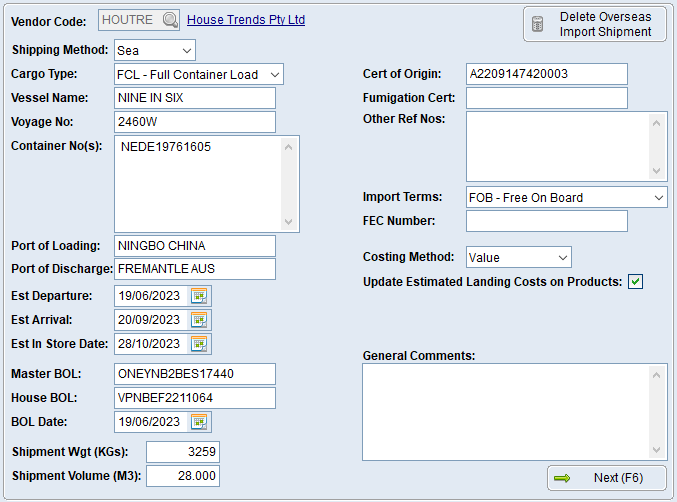Open the Costing Method dropdown
The width and height of the screenshot is (677, 502).
[562, 258]
